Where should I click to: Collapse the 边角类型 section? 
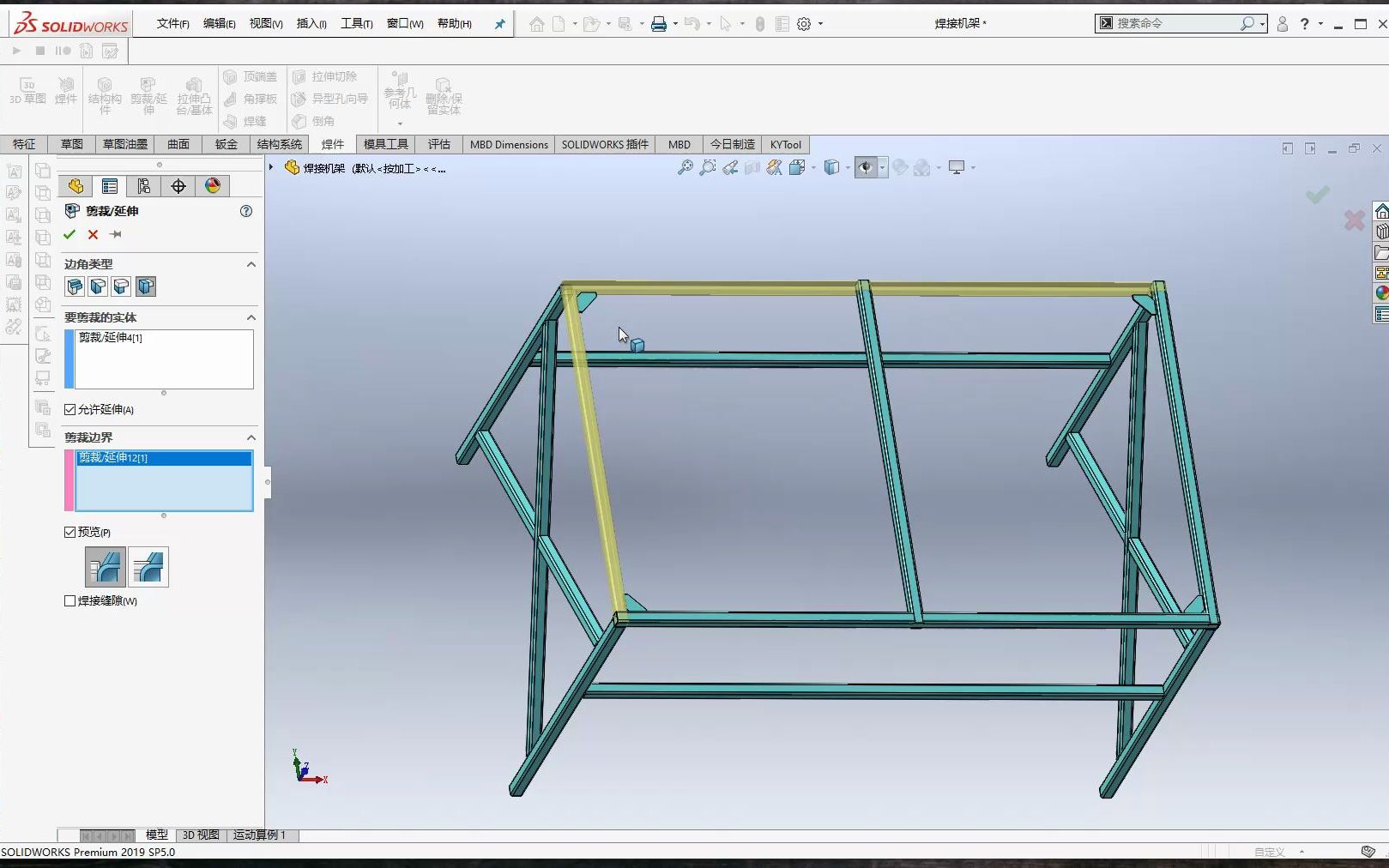pos(251,264)
